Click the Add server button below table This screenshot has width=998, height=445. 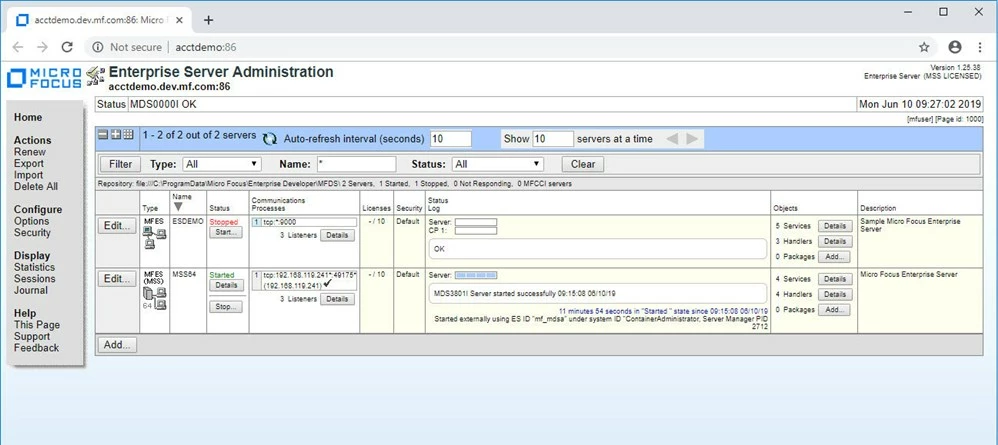tap(116, 345)
